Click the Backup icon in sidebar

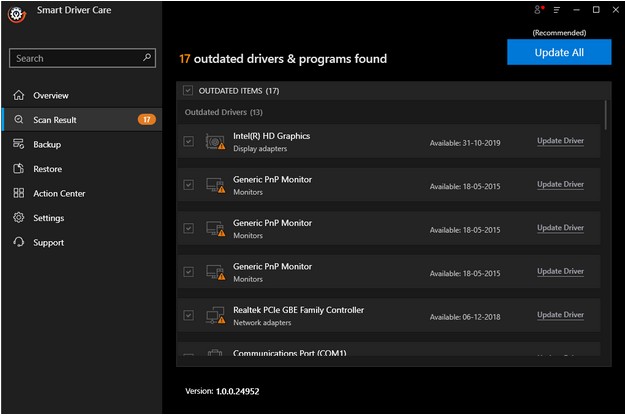pyautogui.click(x=18, y=145)
